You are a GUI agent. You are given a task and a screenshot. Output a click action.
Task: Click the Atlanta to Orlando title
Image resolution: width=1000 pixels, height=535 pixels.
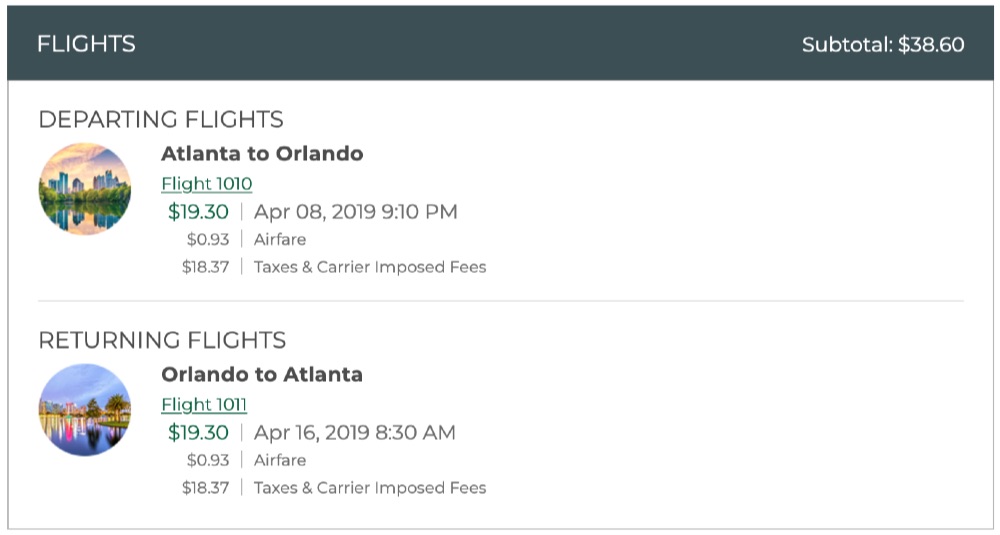(262, 154)
